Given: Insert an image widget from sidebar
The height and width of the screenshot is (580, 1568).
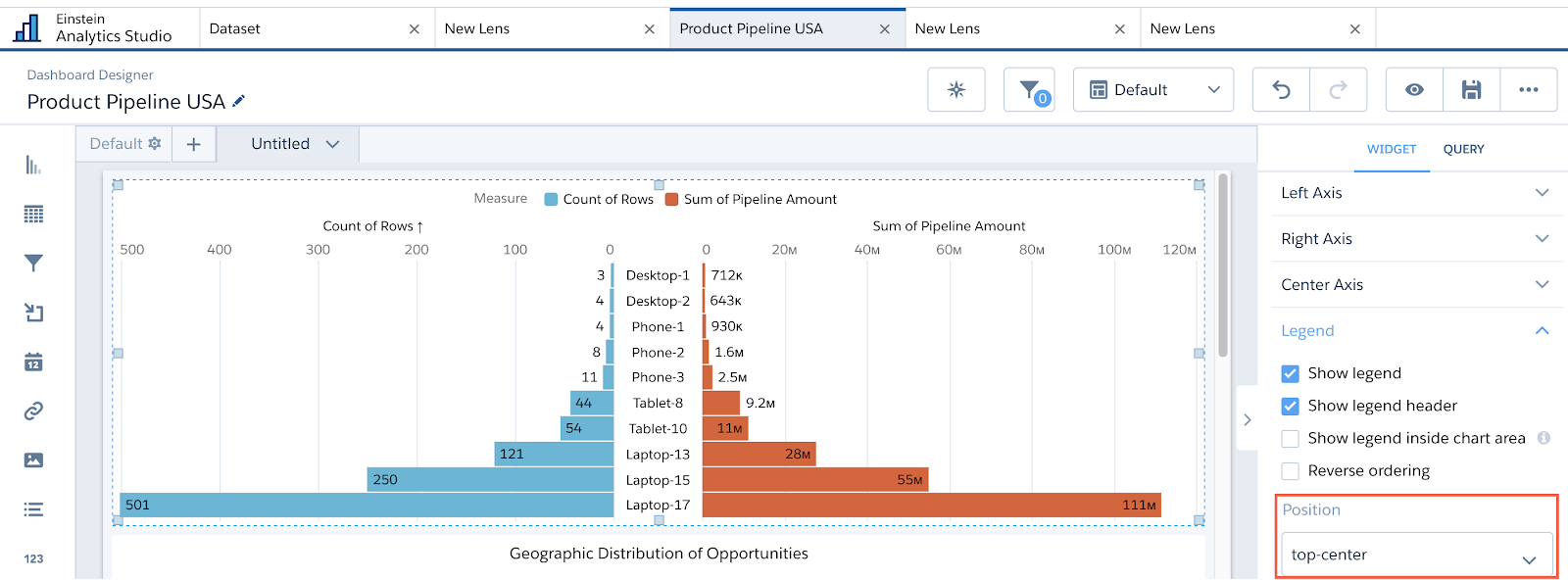Looking at the screenshot, I should coord(33,459).
